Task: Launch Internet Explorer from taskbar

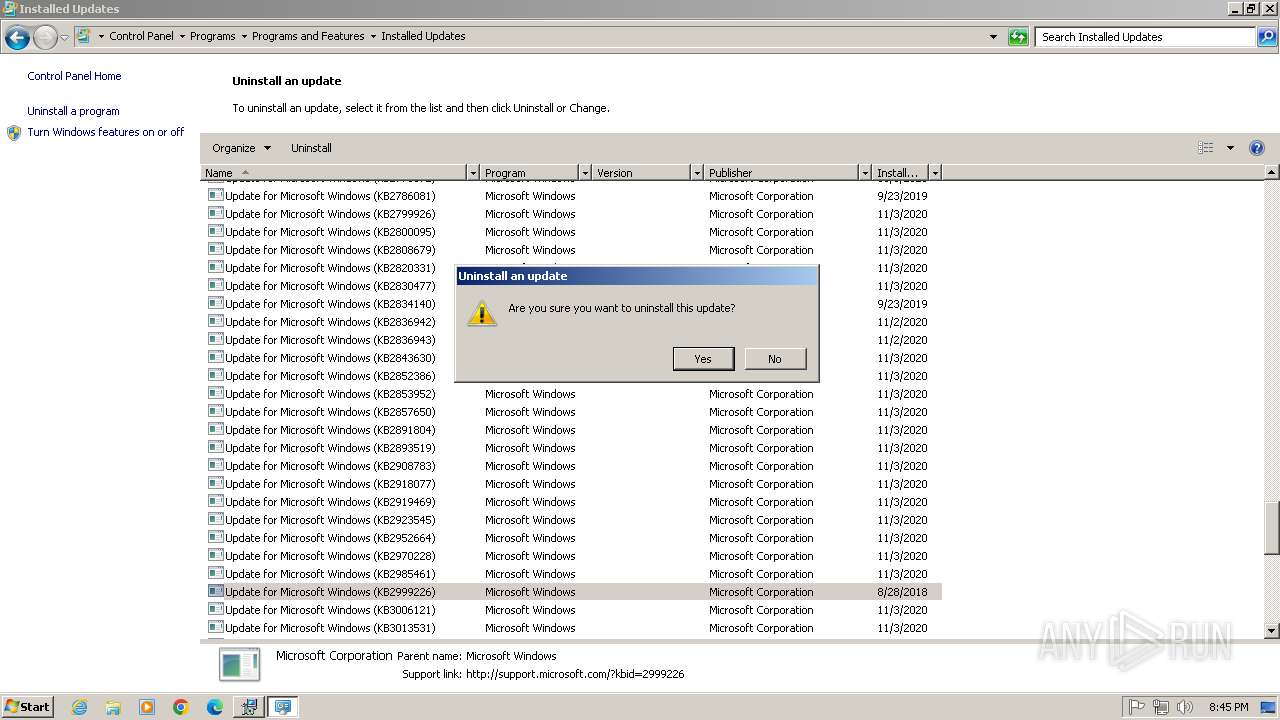Action: point(79,707)
